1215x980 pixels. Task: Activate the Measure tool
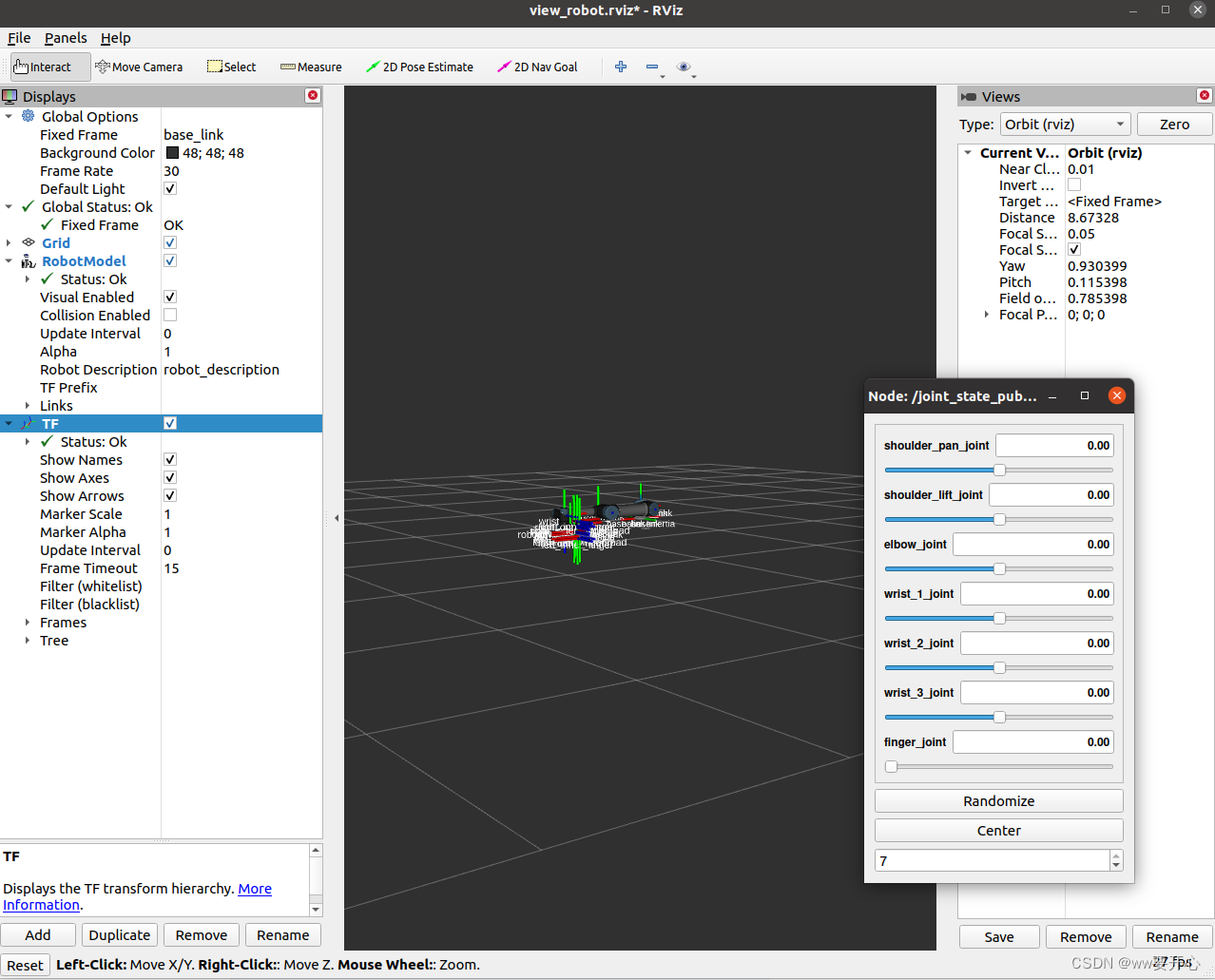click(311, 67)
